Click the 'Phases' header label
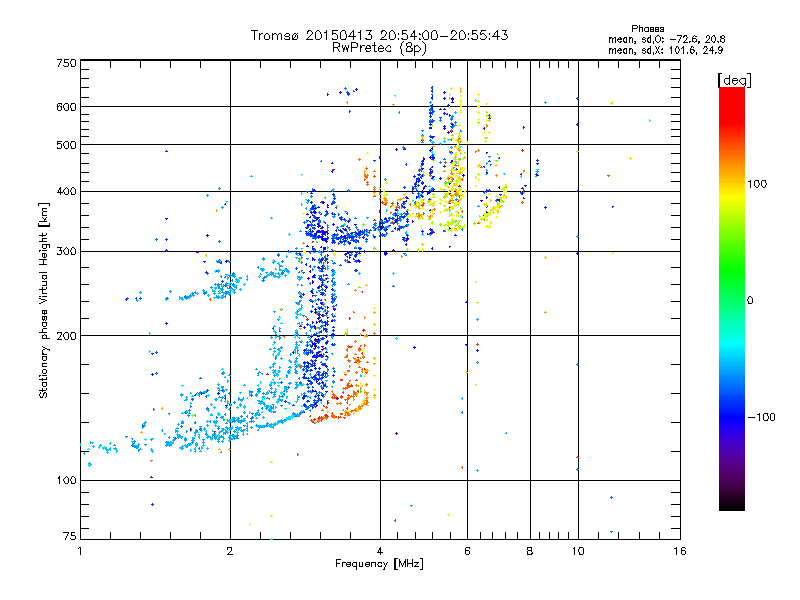The height and width of the screenshot is (600, 800). (x=647, y=29)
